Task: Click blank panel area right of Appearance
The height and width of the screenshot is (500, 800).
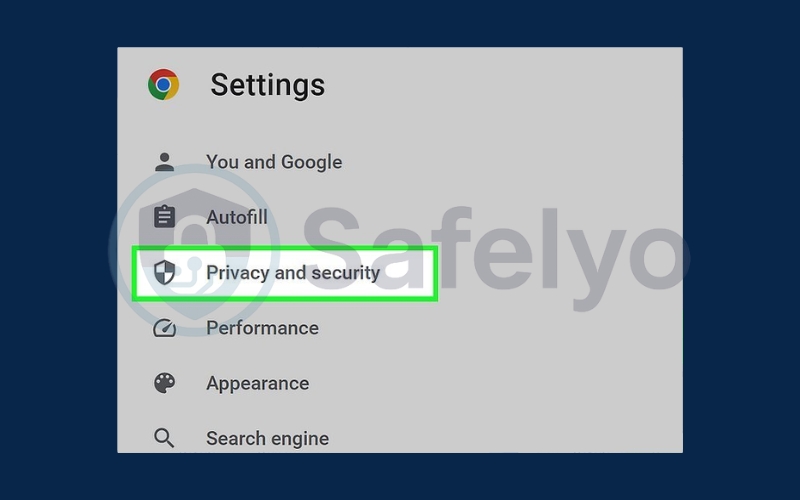Action: (500, 383)
